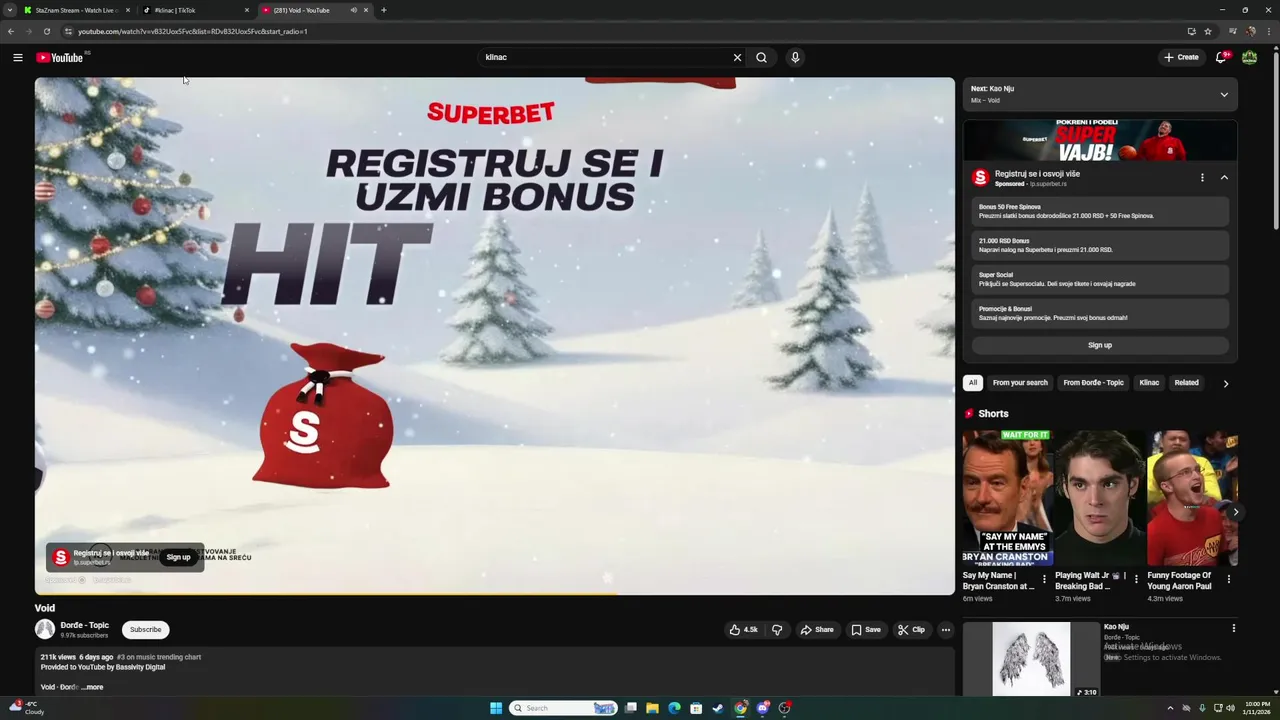Open YouTube notifications bell
Image resolution: width=1280 pixels, height=720 pixels.
pyautogui.click(x=1221, y=57)
